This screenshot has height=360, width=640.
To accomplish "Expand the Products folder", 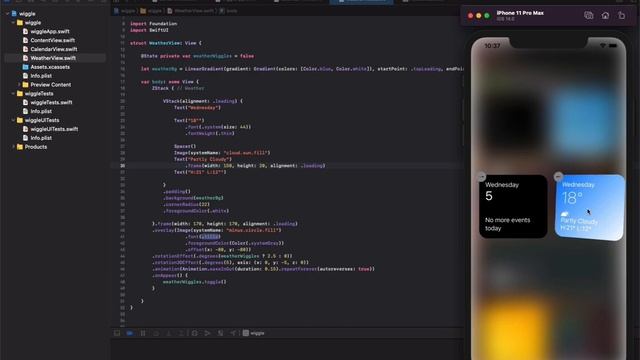I will pyautogui.click(x=13, y=147).
